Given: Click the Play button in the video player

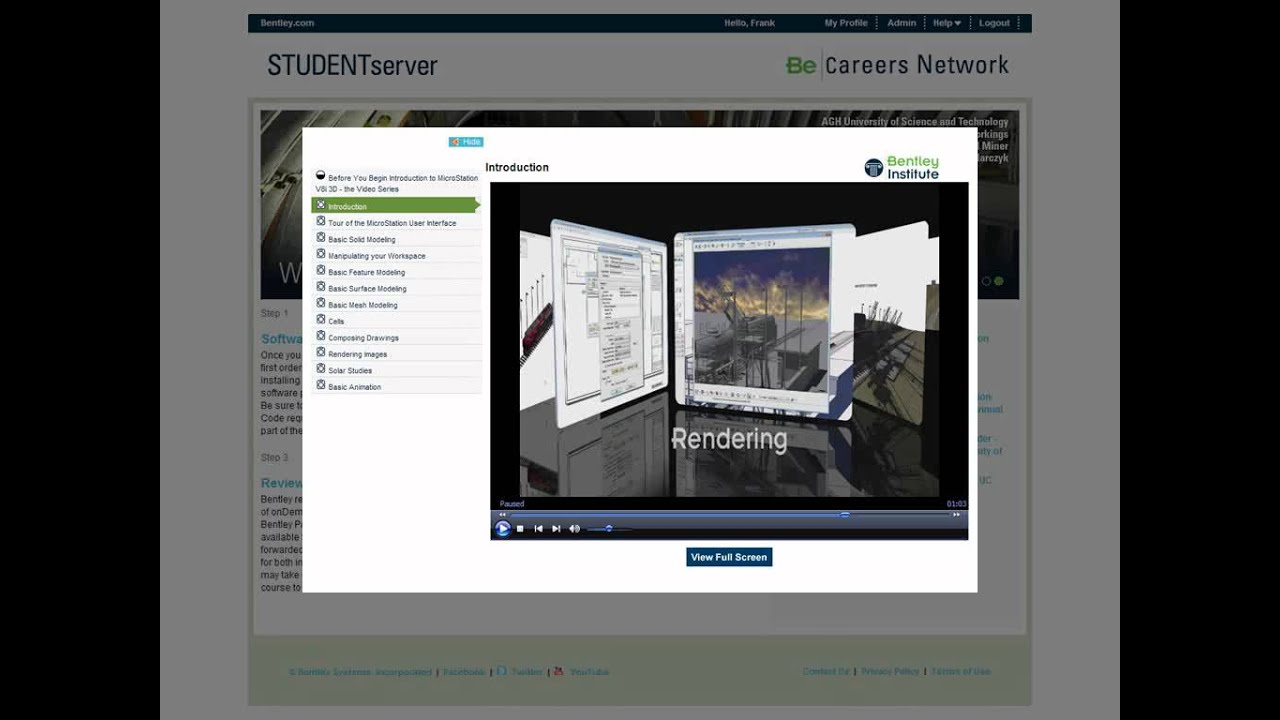Looking at the screenshot, I should pos(502,528).
